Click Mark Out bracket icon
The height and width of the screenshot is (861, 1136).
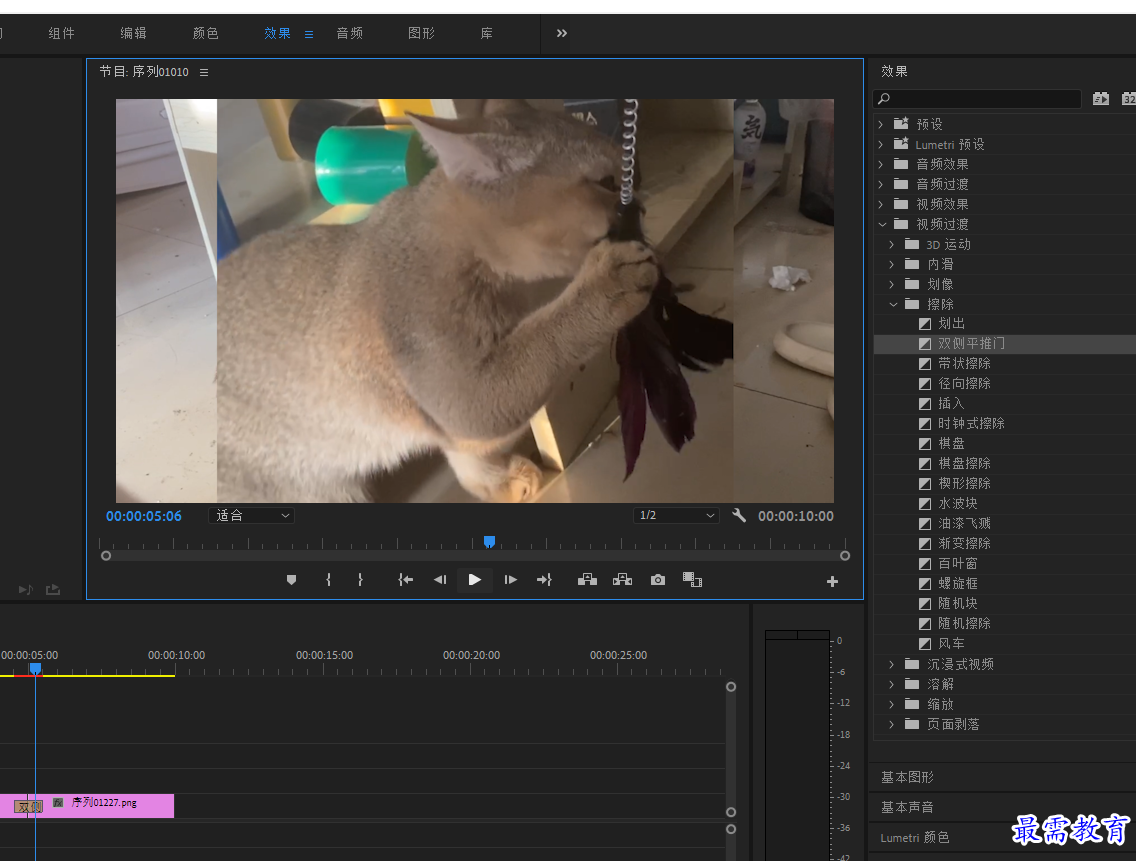coord(360,580)
